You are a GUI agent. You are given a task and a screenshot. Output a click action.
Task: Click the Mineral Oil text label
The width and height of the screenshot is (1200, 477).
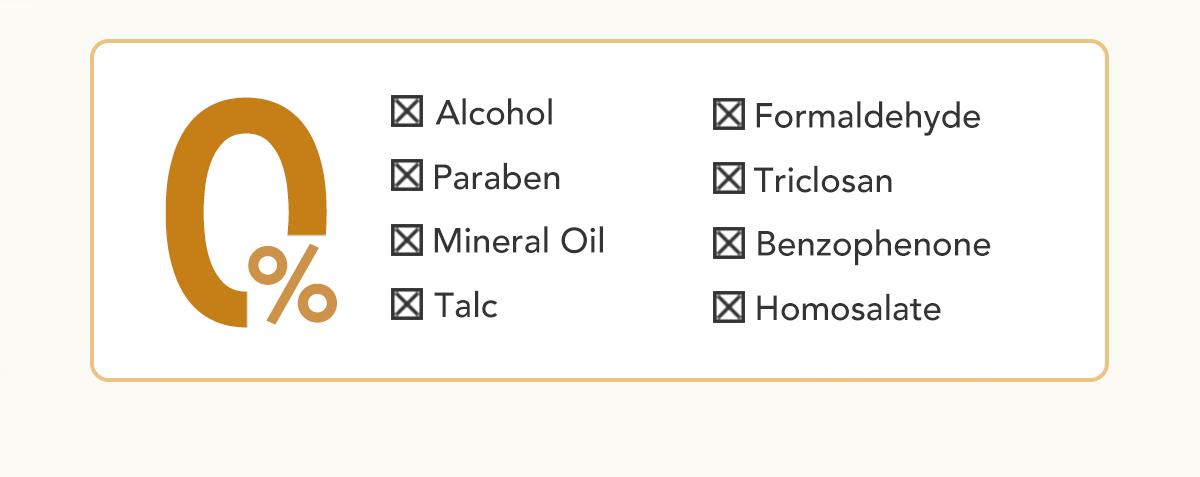tap(518, 241)
